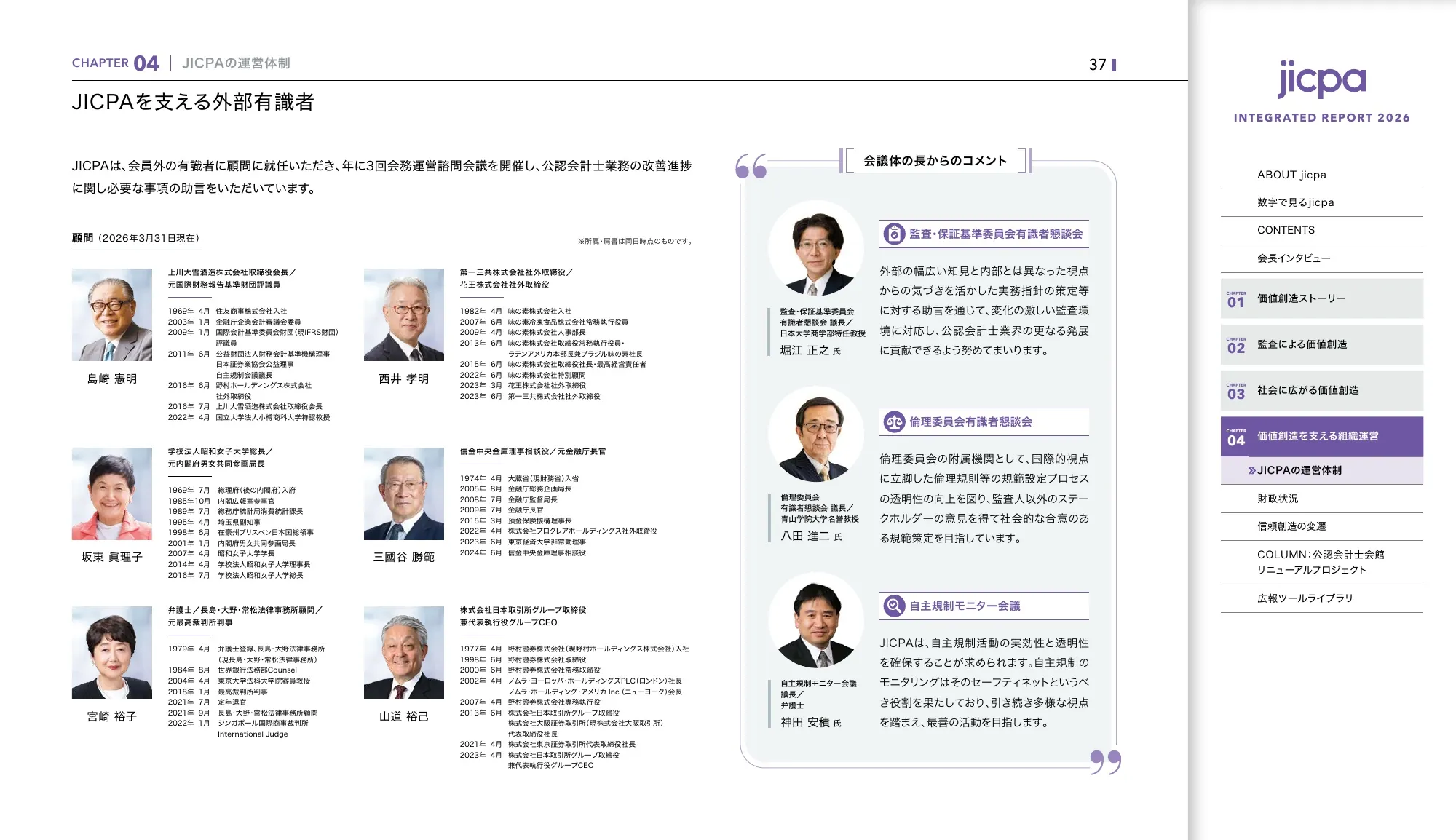Open 財政状況 sidebar item

pos(1321,499)
